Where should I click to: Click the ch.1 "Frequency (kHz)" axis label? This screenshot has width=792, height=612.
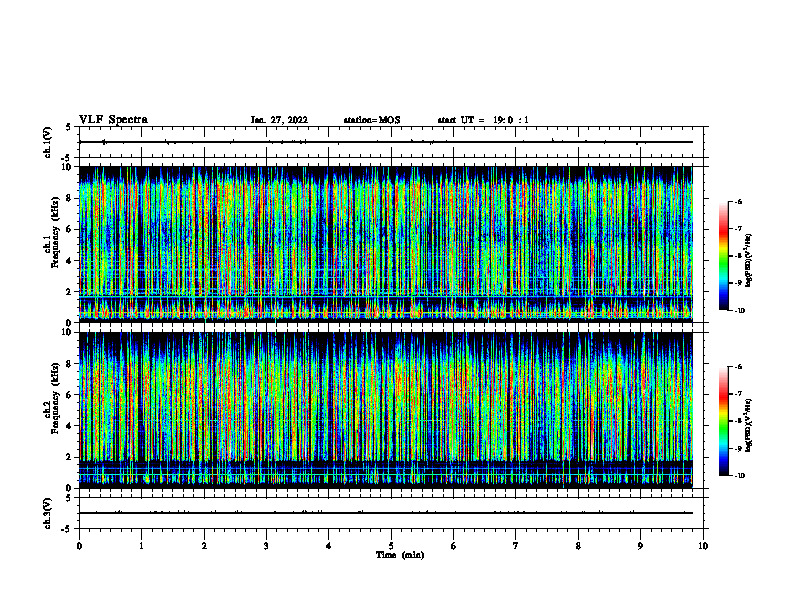55,232
